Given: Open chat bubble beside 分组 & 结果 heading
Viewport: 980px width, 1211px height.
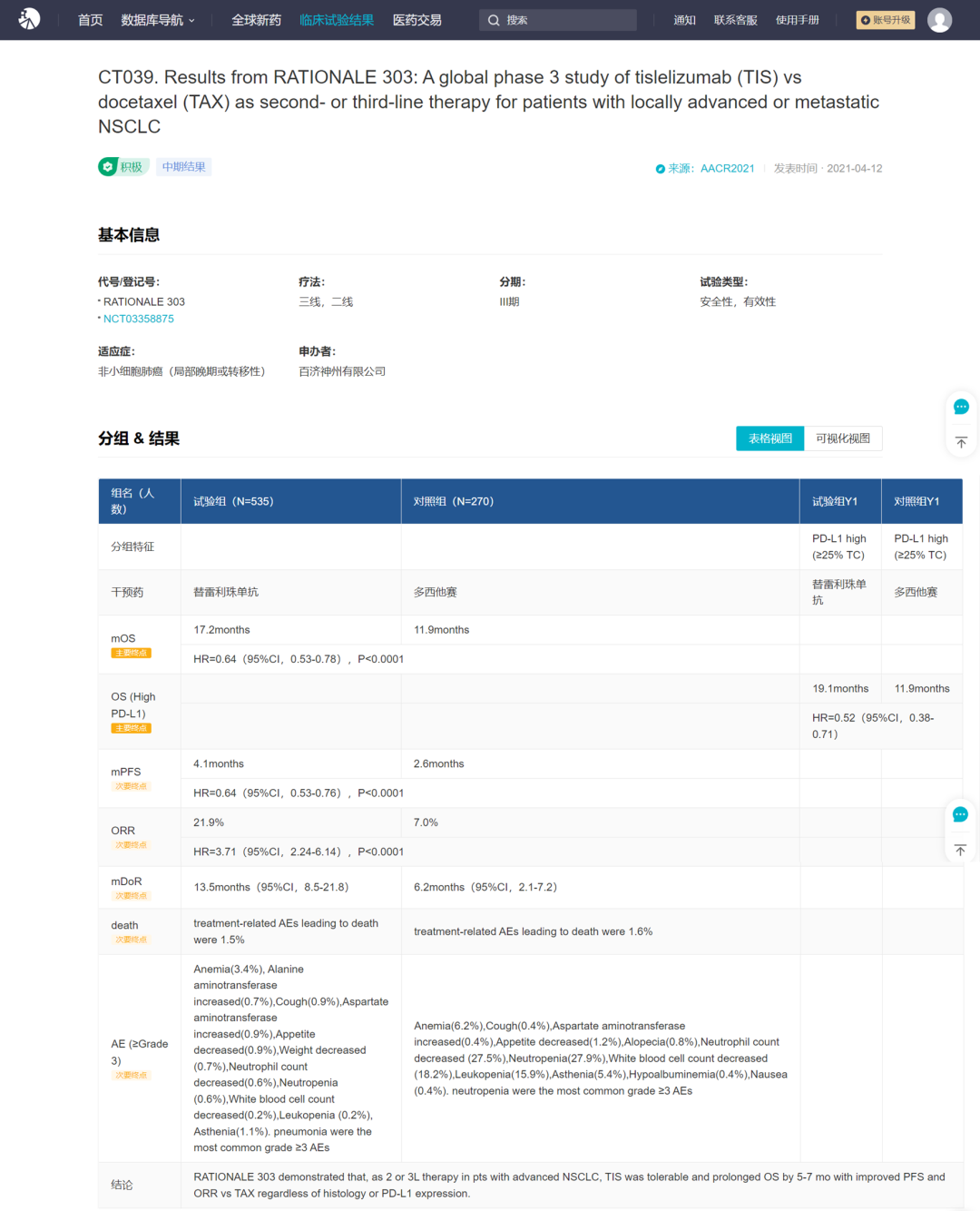Looking at the screenshot, I should 961,407.
